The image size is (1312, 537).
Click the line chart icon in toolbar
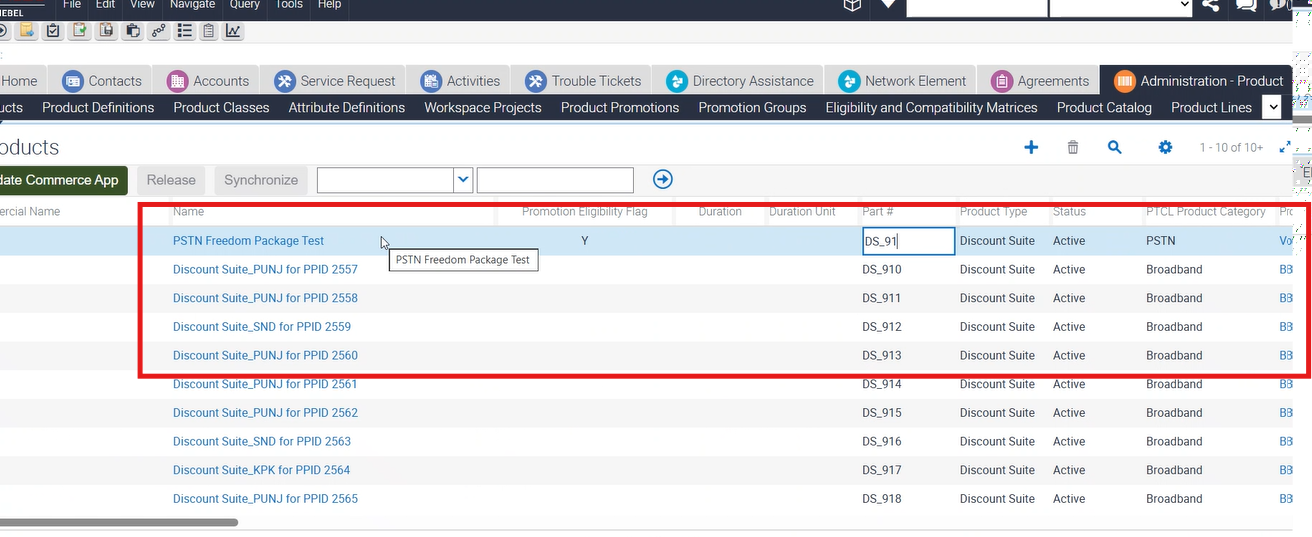coord(233,31)
